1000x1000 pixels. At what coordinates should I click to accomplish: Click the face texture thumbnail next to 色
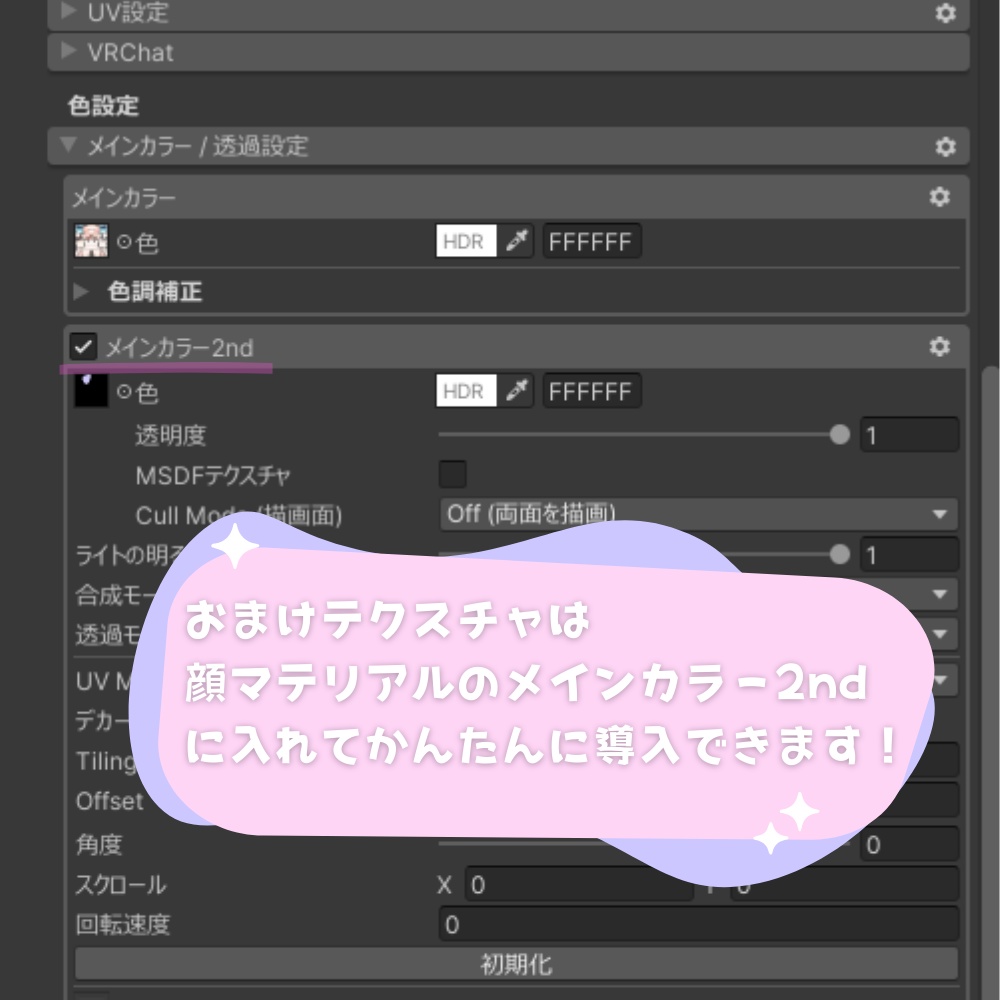point(91,241)
